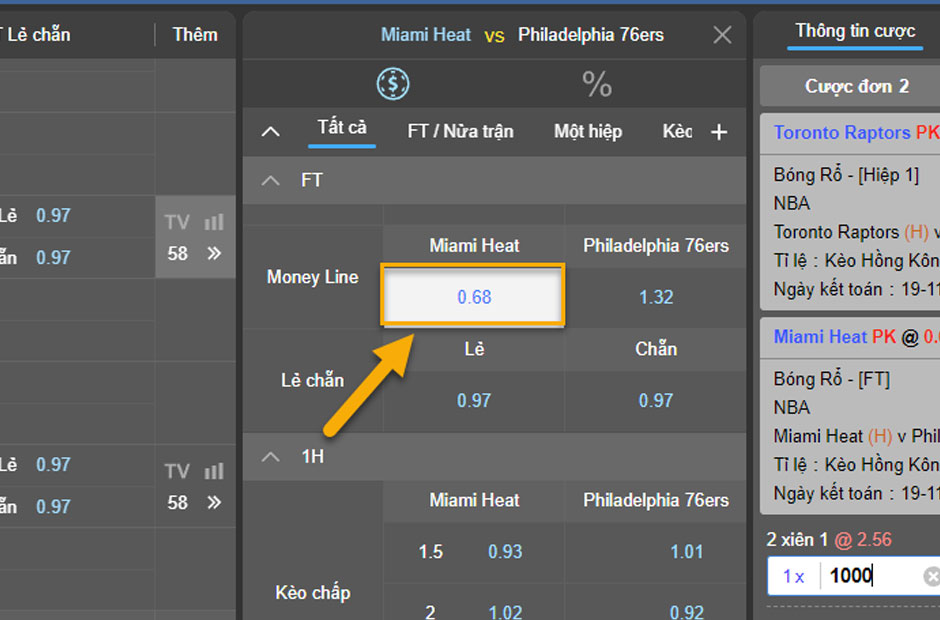Close the Miami Heat vs Philadelphia 76ers panel
This screenshot has width=940, height=620.
pyautogui.click(x=722, y=35)
